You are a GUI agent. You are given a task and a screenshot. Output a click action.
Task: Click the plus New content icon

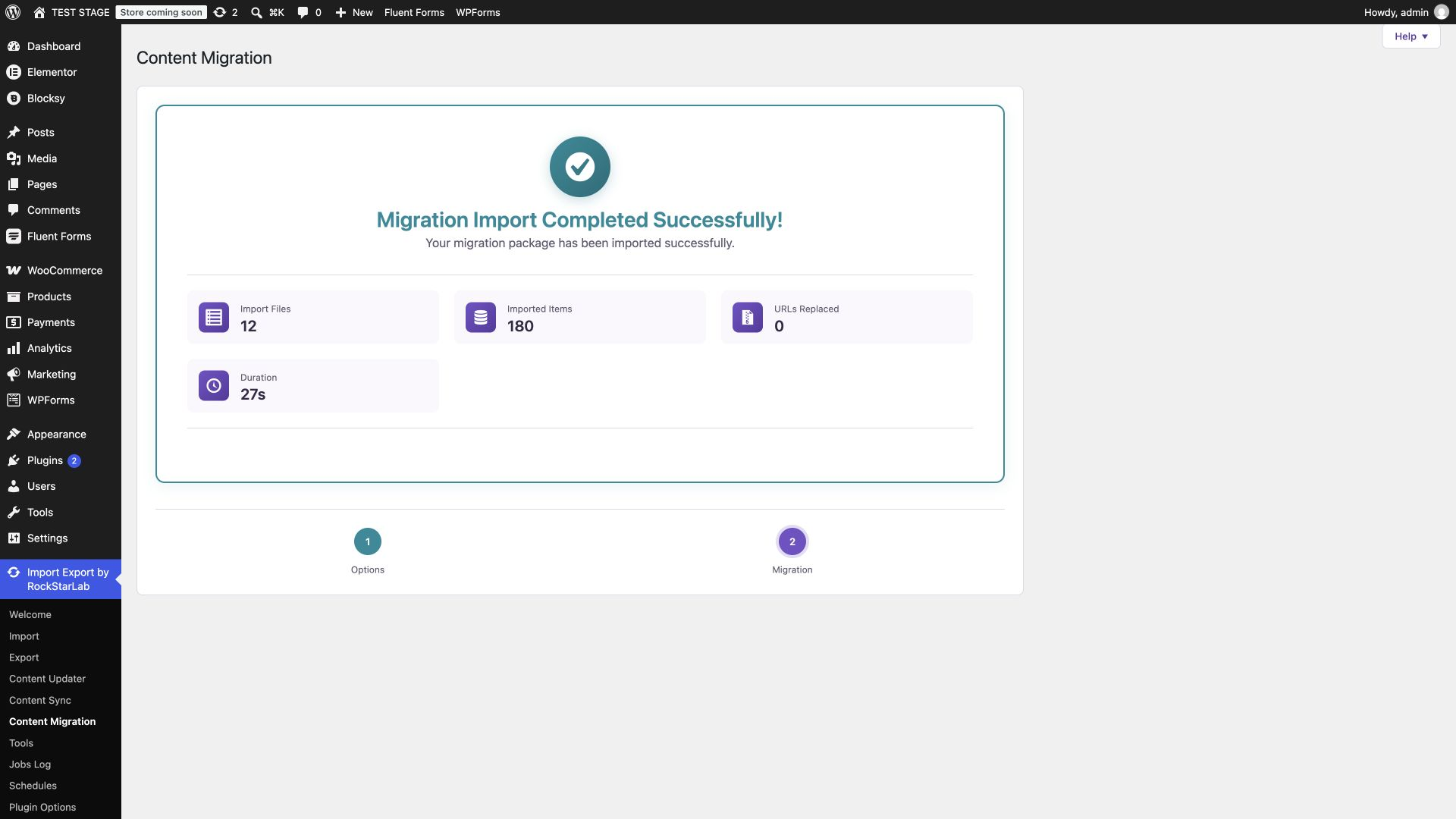[340, 12]
